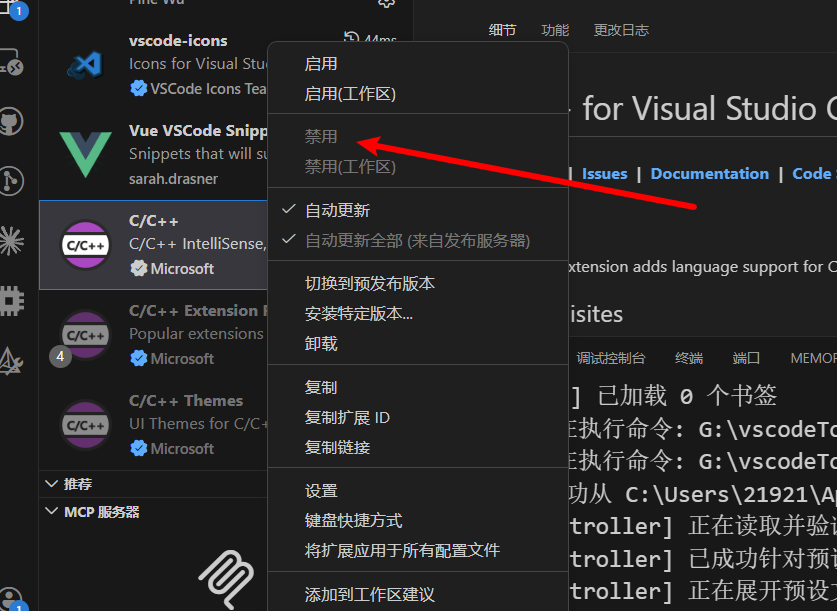Open the Accounts icon at the bottom of the activity bar

click(x=11, y=599)
